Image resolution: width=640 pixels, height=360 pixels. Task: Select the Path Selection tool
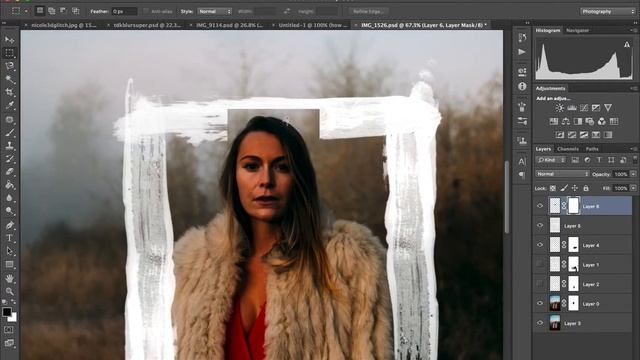[9, 251]
